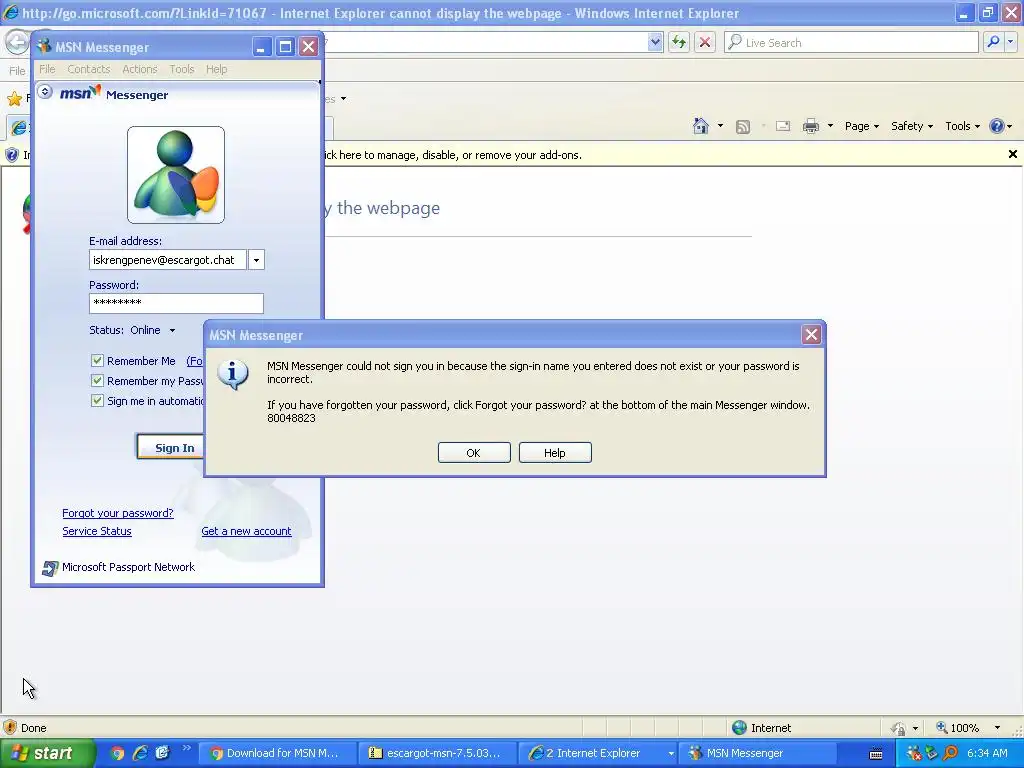Viewport: 1024px width, 768px height.
Task: Click the blue Help question mark icon
Action: pyautogui.click(x=997, y=126)
